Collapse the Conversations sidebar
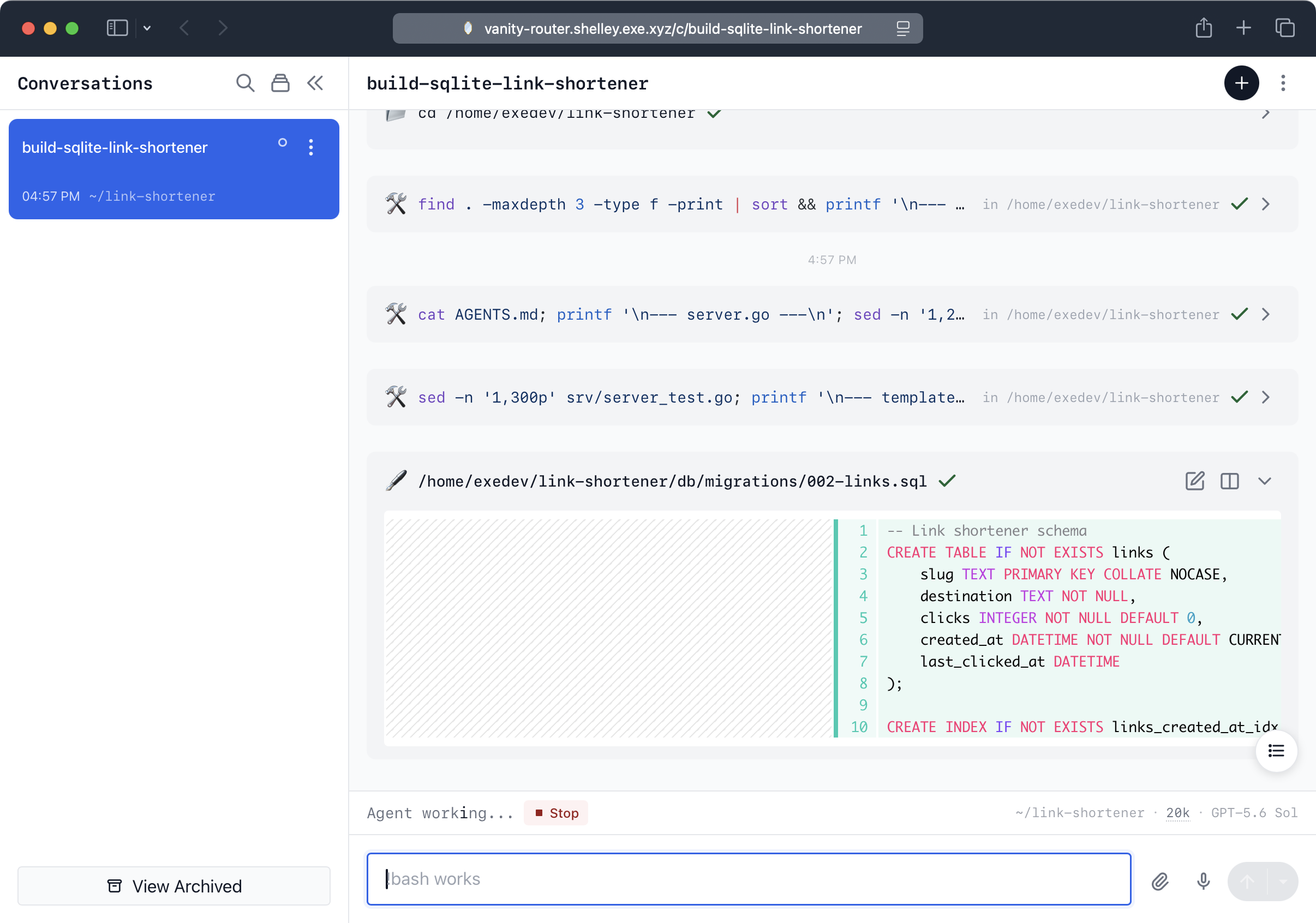The width and height of the screenshot is (1316, 923). click(x=315, y=83)
